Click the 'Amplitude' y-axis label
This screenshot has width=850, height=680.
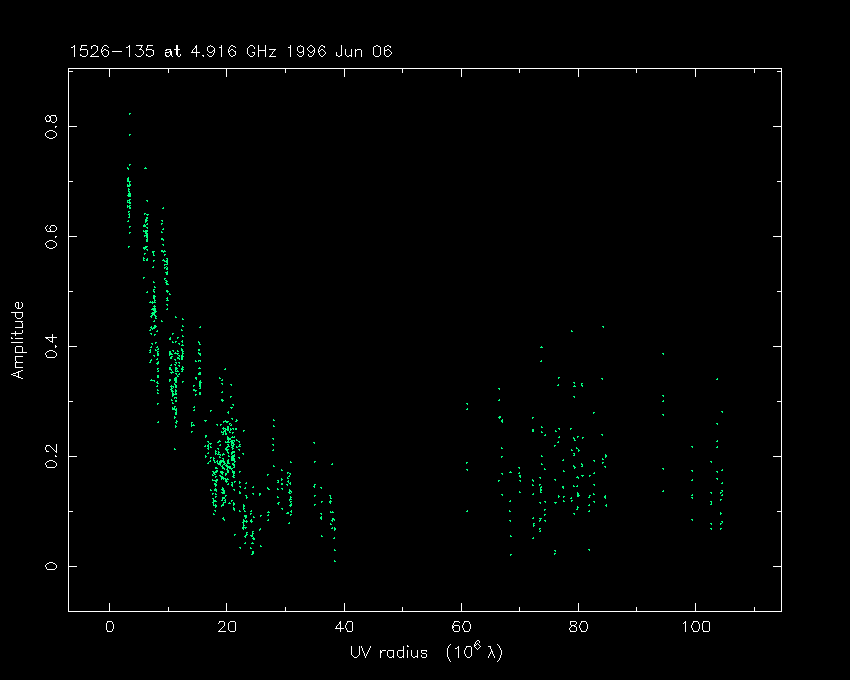tap(17, 341)
